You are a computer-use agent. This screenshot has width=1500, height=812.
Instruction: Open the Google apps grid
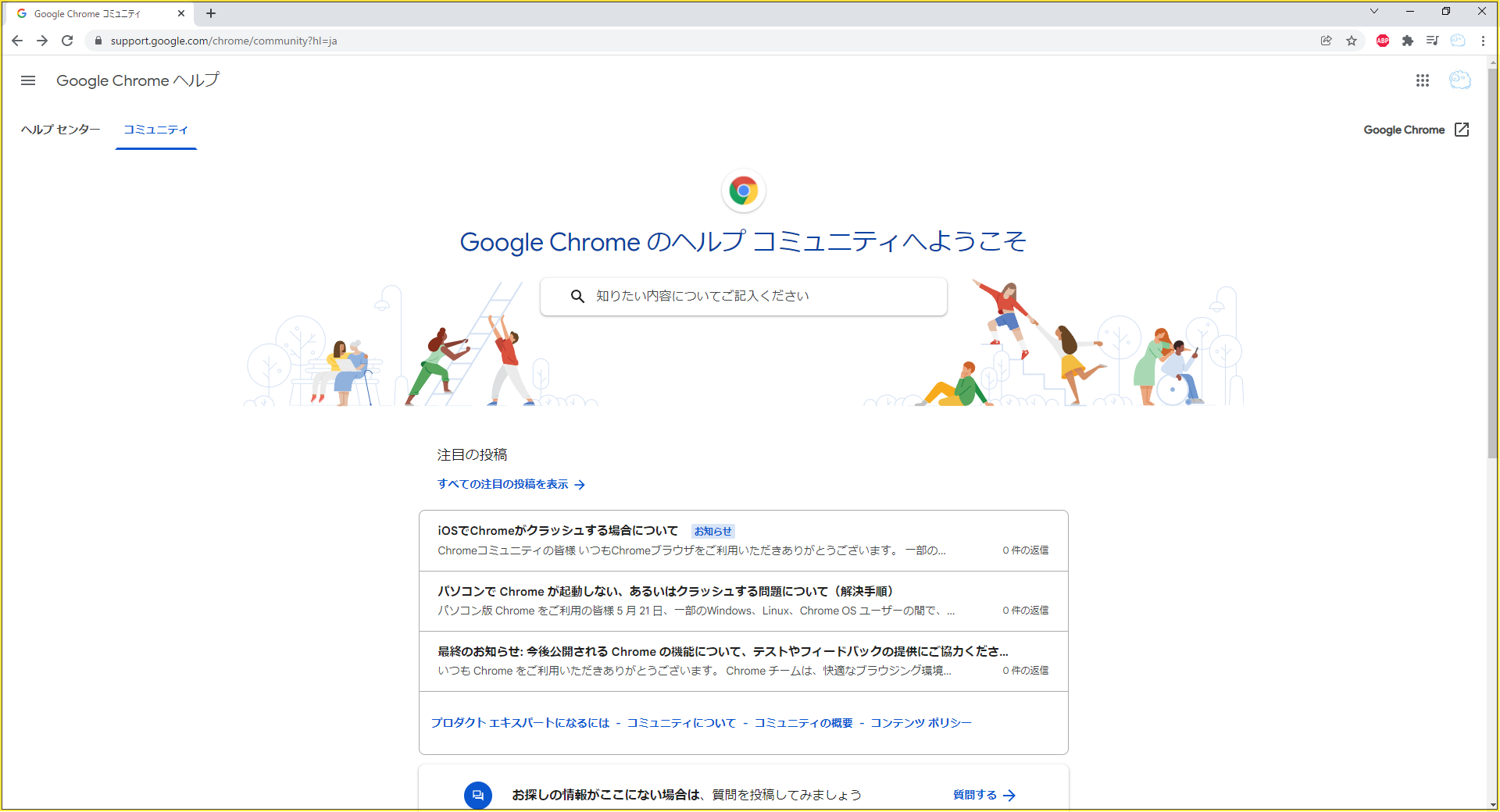click(x=1423, y=80)
